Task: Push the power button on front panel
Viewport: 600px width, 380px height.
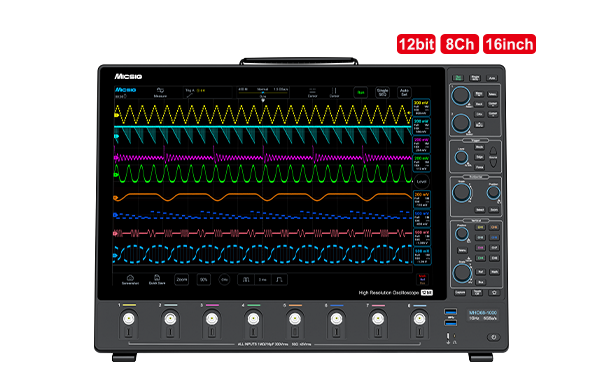Action: 494,337
